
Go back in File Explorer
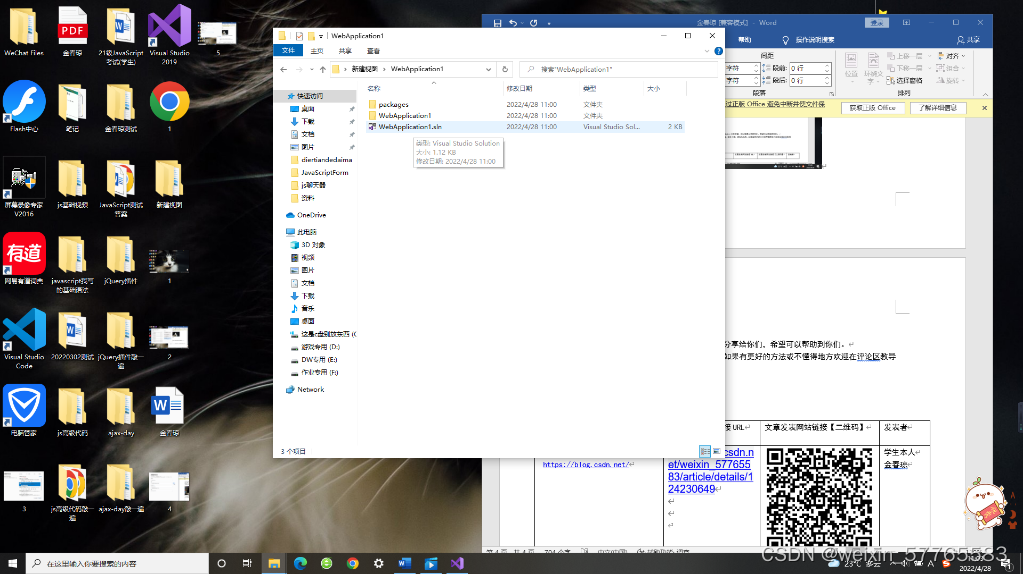[283, 69]
